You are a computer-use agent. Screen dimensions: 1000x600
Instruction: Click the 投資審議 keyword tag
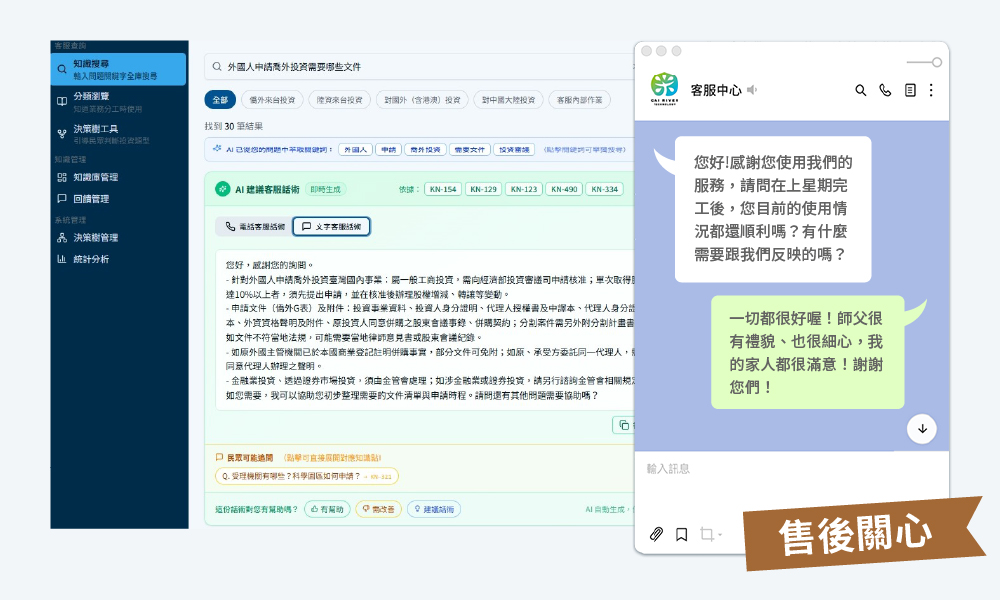click(514, 150)
